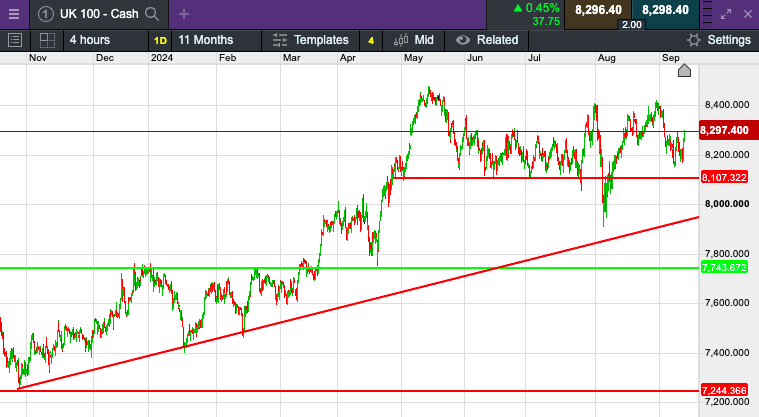Viewport: 759px width, 417px height.
Task: Click the circled number 1 chart link icon
Action: [x=46, y=14]
